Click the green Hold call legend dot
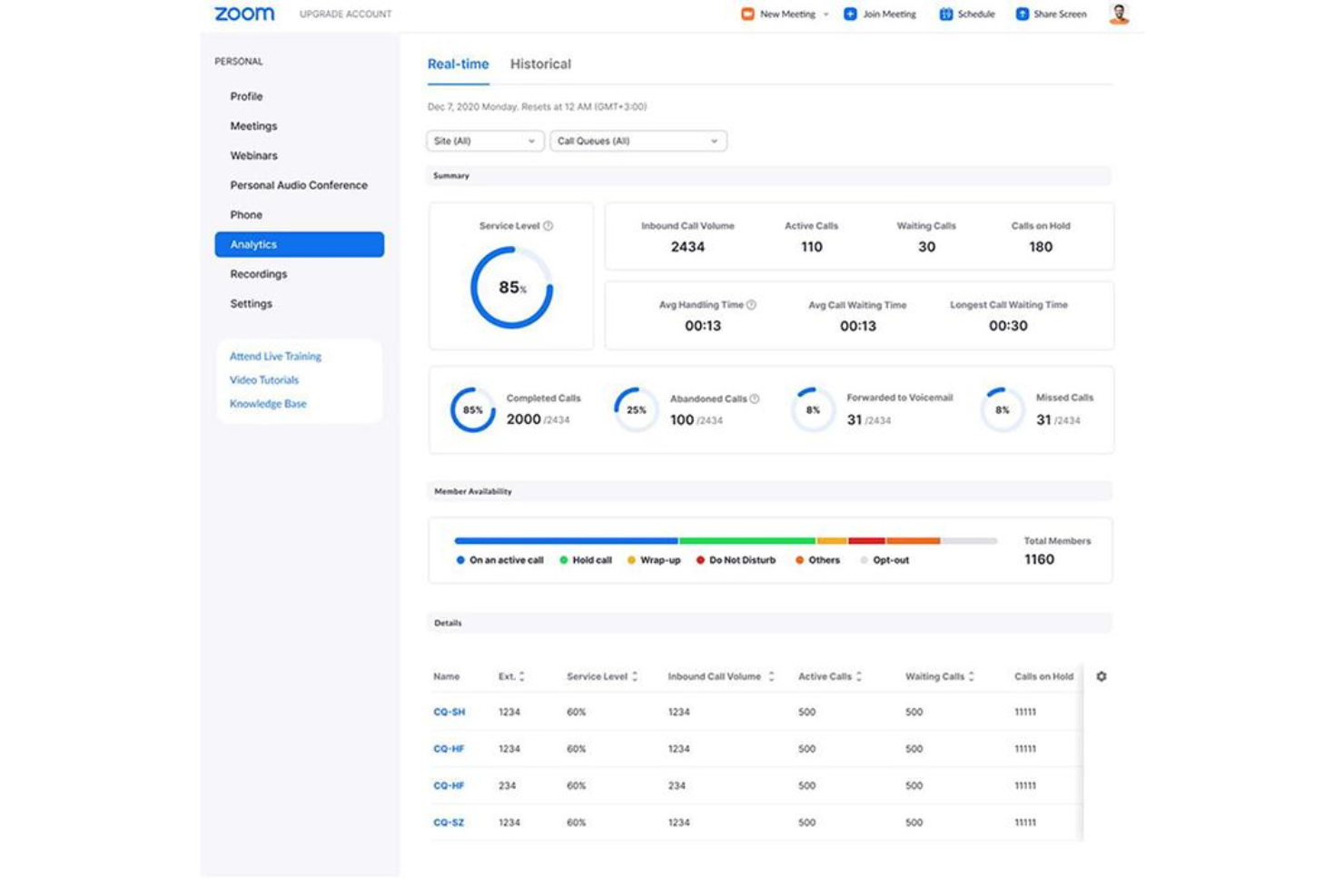 pos(564,560)
